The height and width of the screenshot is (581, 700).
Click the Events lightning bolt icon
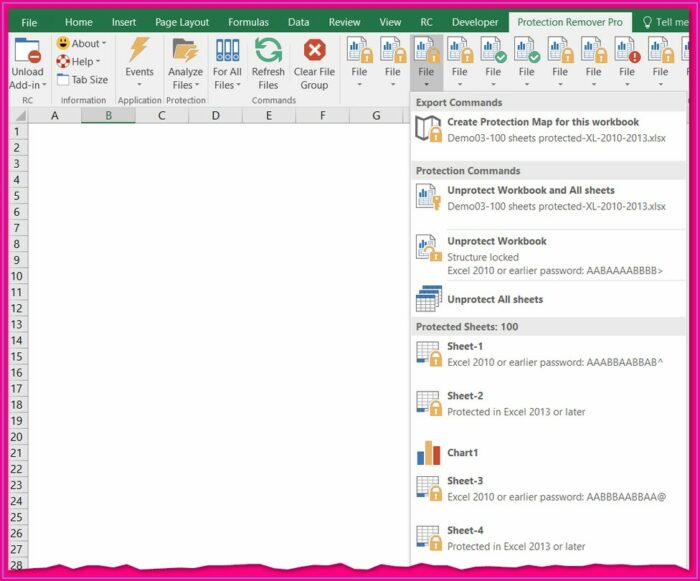point(139,50)
